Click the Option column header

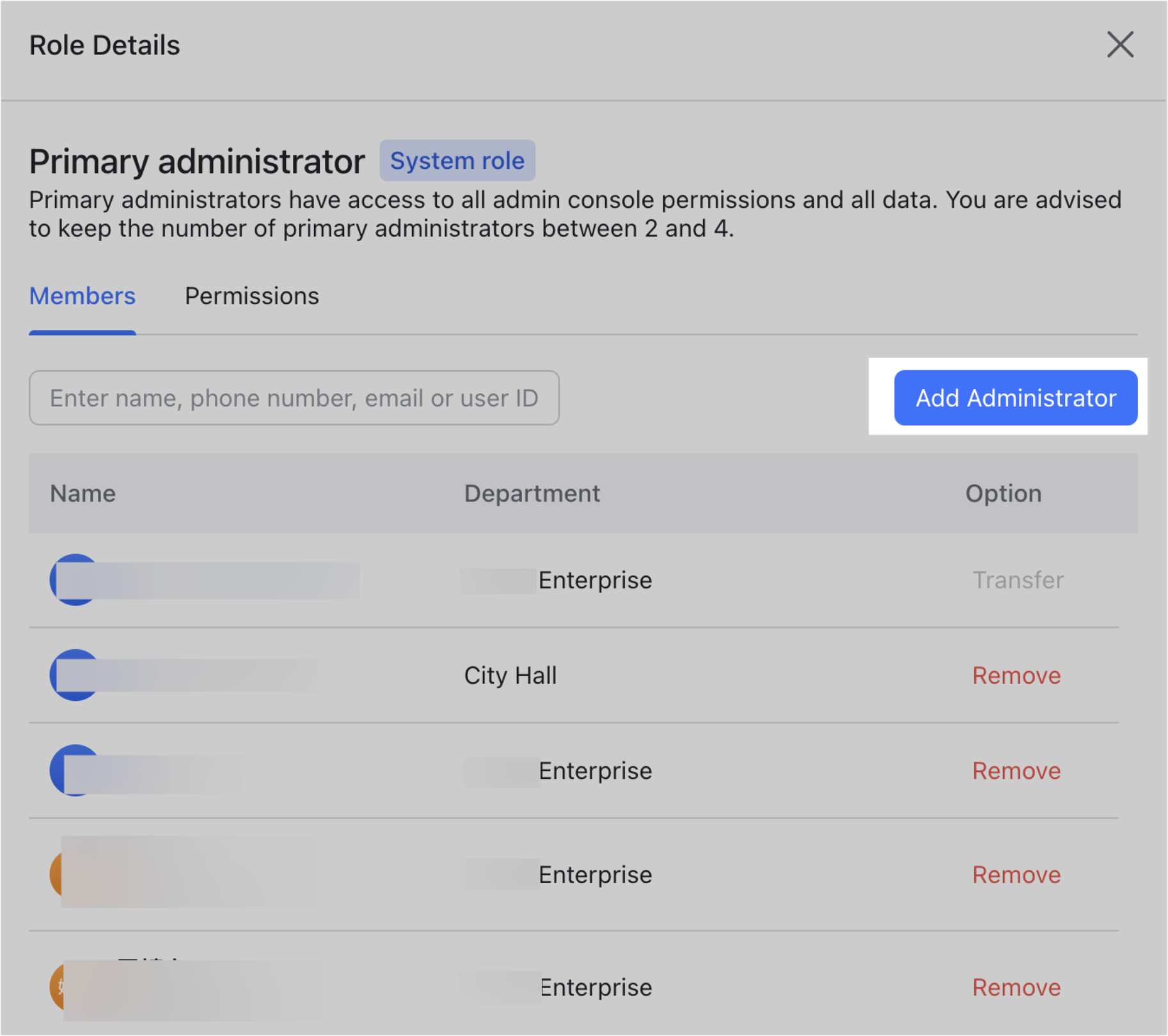(1003, 493)
